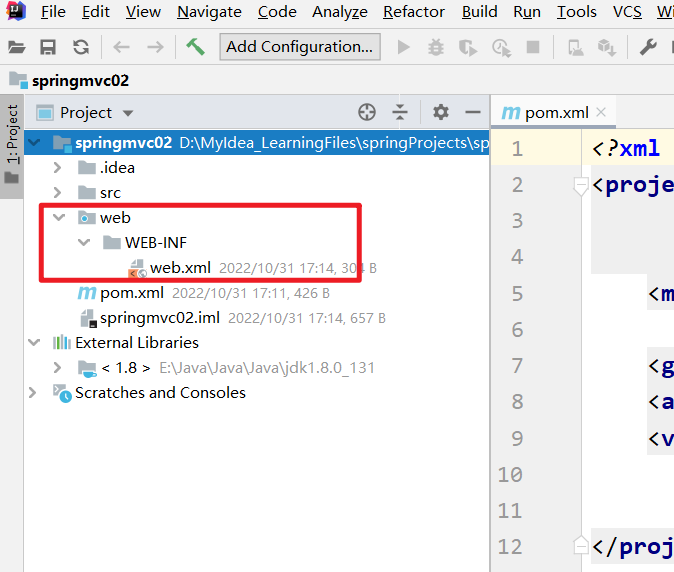Click the SDK download toolbar icon
The height and width of the screenshot is (572, 674).
(x=607, y=47)
